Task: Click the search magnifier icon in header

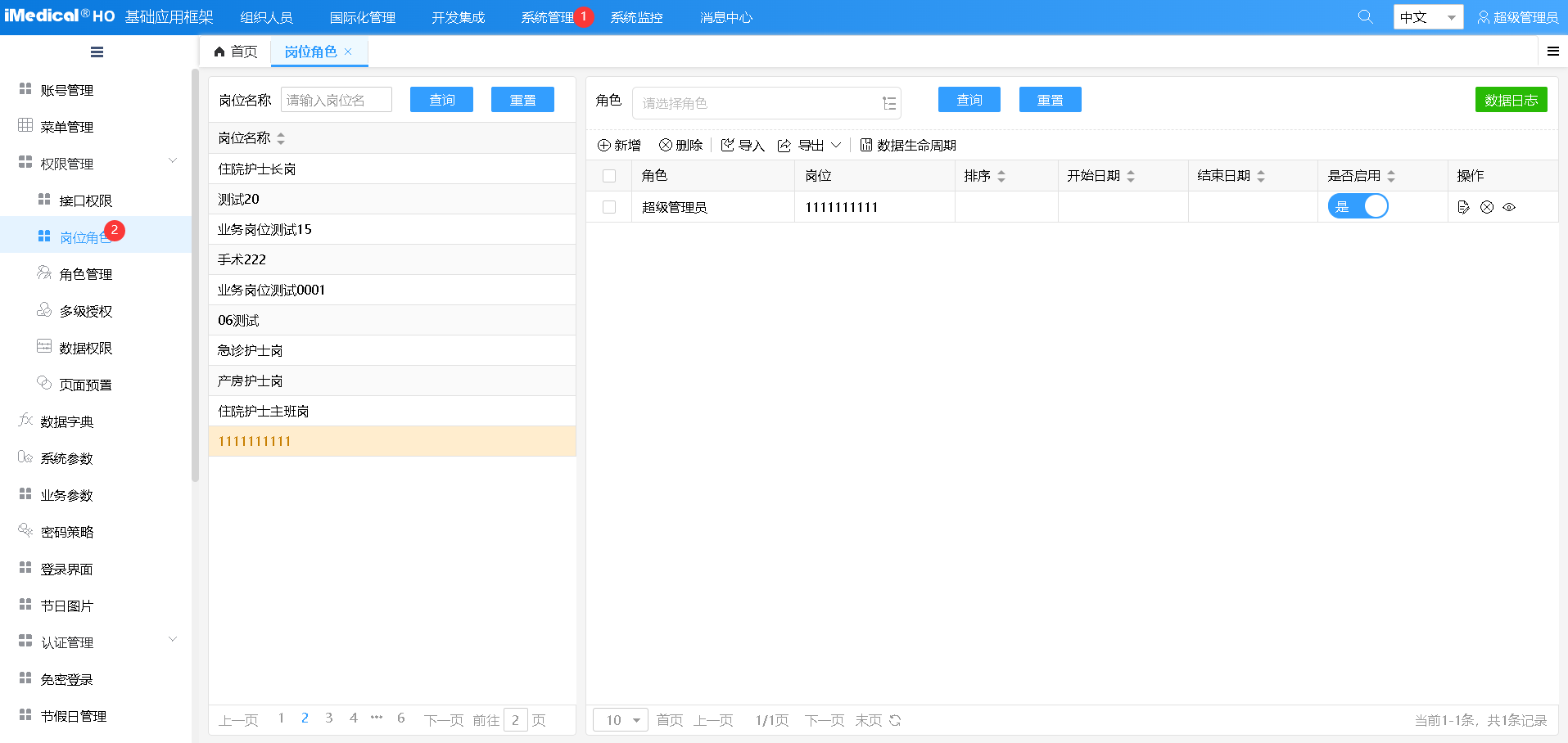Action: coord(1365,16)
